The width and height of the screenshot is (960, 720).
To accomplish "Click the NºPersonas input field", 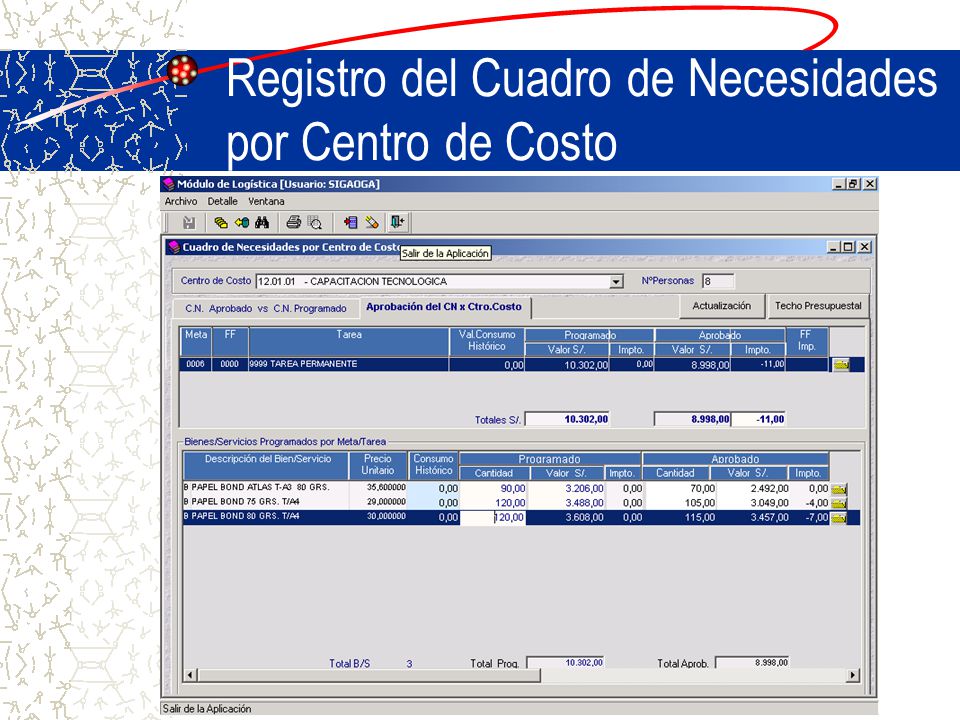I will [718, 282].
